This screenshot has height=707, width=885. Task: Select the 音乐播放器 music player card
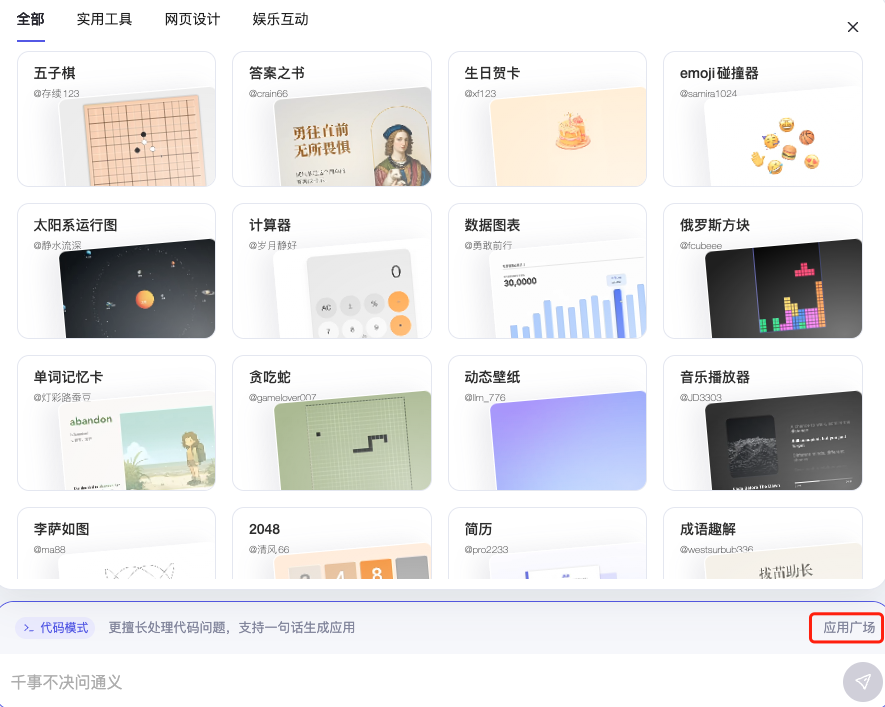tap(763, 423)
